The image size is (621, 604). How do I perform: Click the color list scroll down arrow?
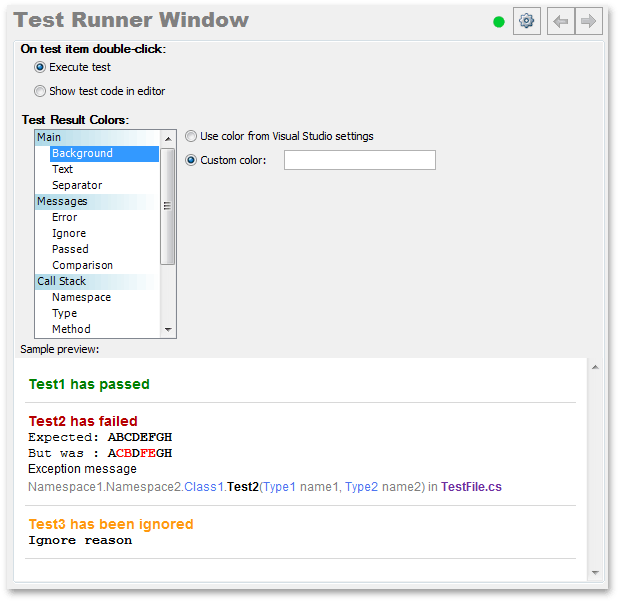pos(168,330)
